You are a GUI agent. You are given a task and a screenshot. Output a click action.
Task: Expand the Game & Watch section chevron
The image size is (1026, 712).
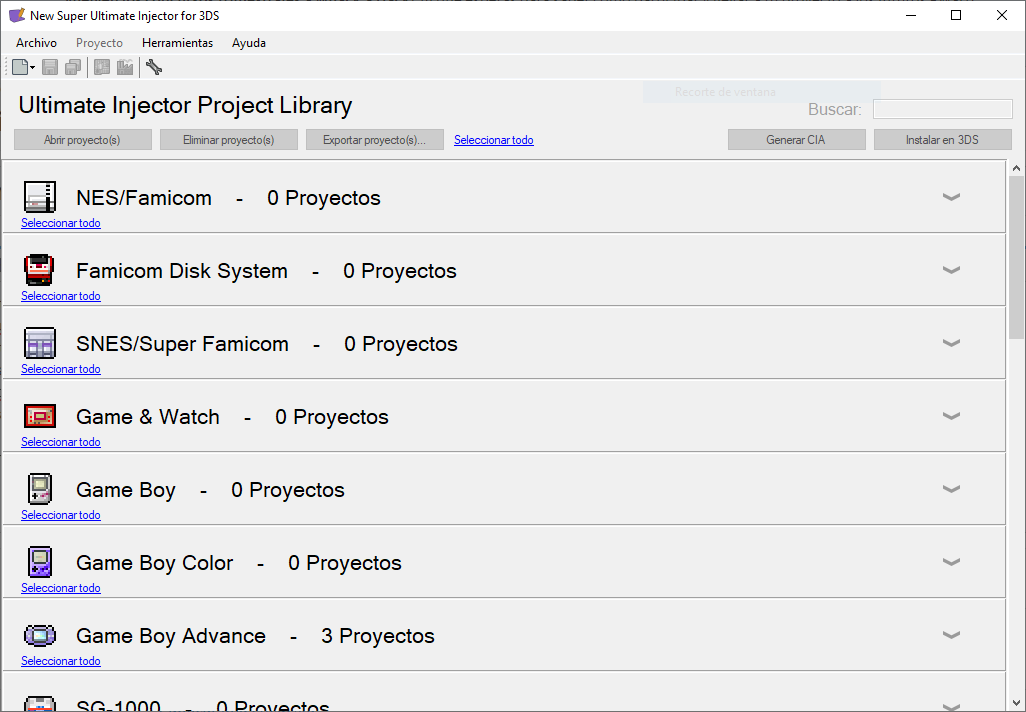point(951,416)
